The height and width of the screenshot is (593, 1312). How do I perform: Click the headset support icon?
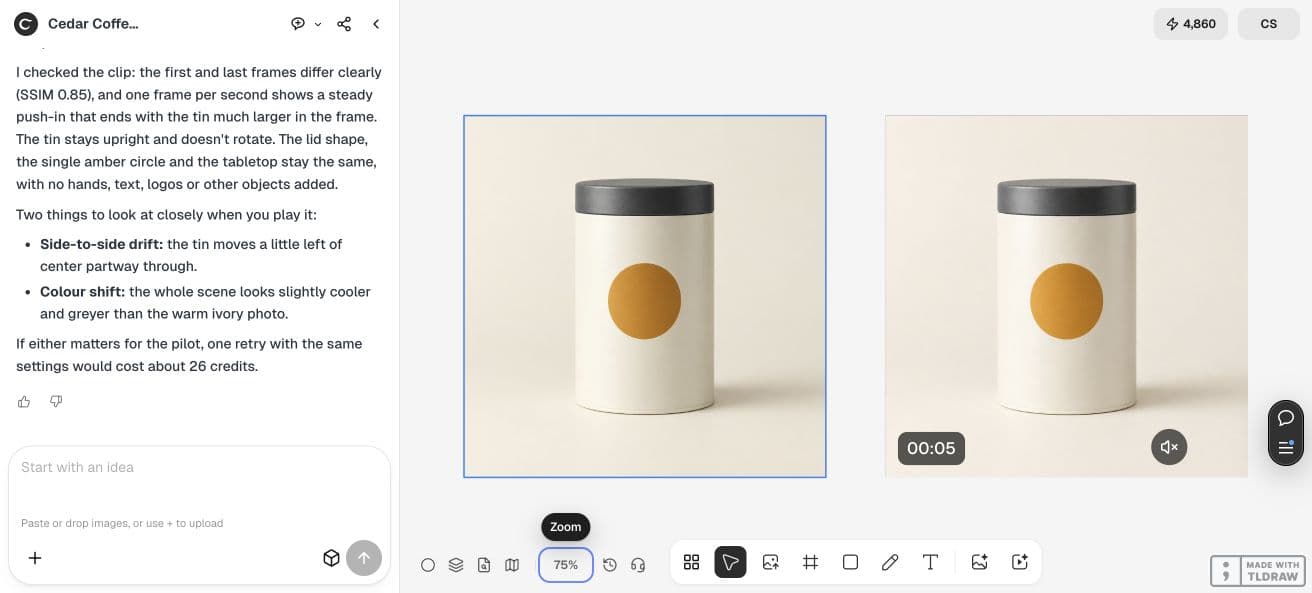(638, 565)
